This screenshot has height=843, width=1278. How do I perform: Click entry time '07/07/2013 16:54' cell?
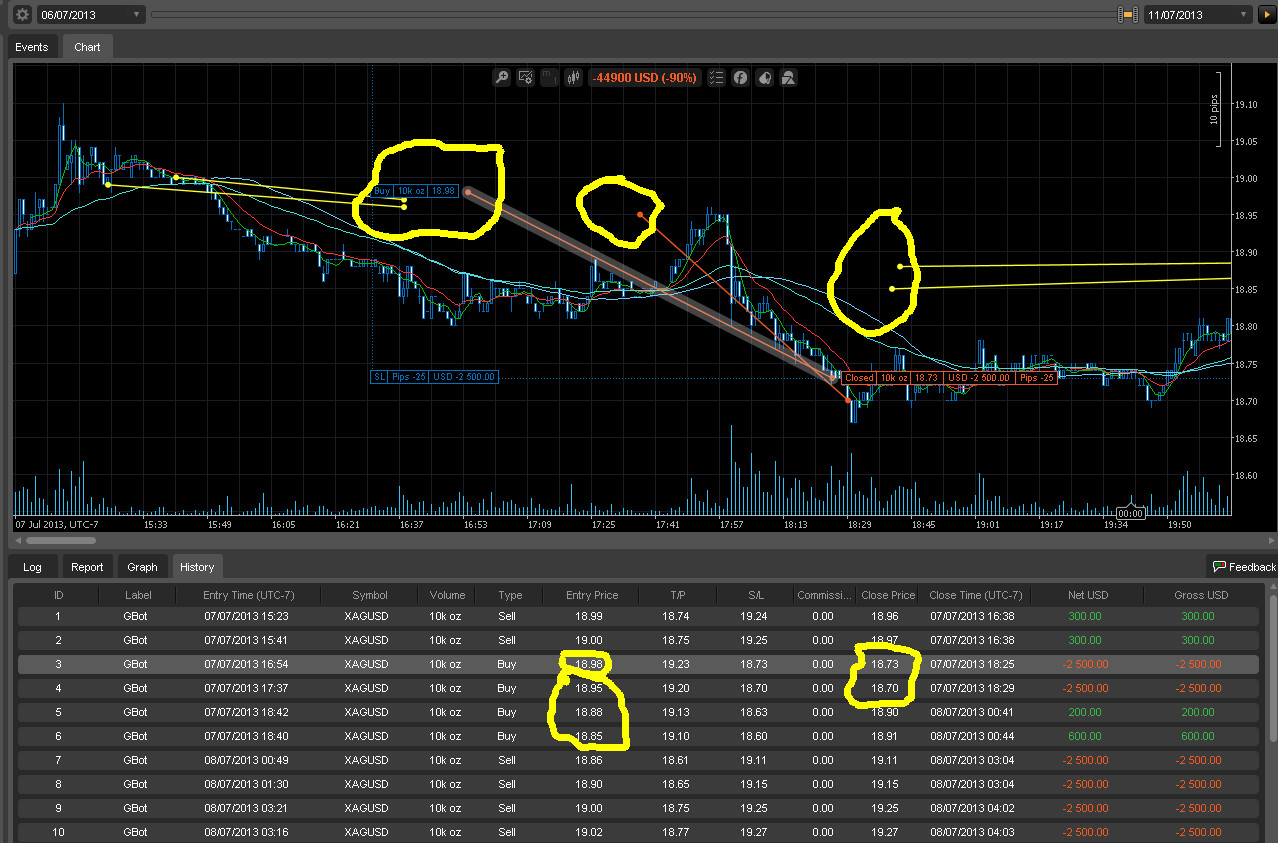click(x=248, y=664)
